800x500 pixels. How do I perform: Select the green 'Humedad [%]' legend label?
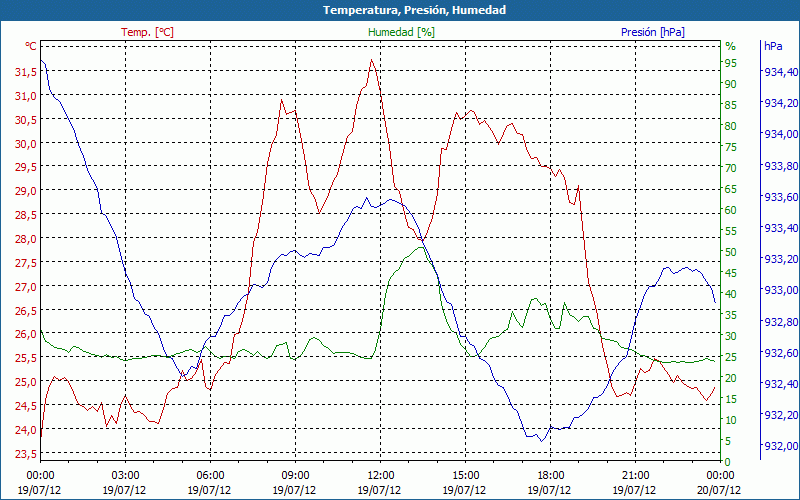pos(401,32)
